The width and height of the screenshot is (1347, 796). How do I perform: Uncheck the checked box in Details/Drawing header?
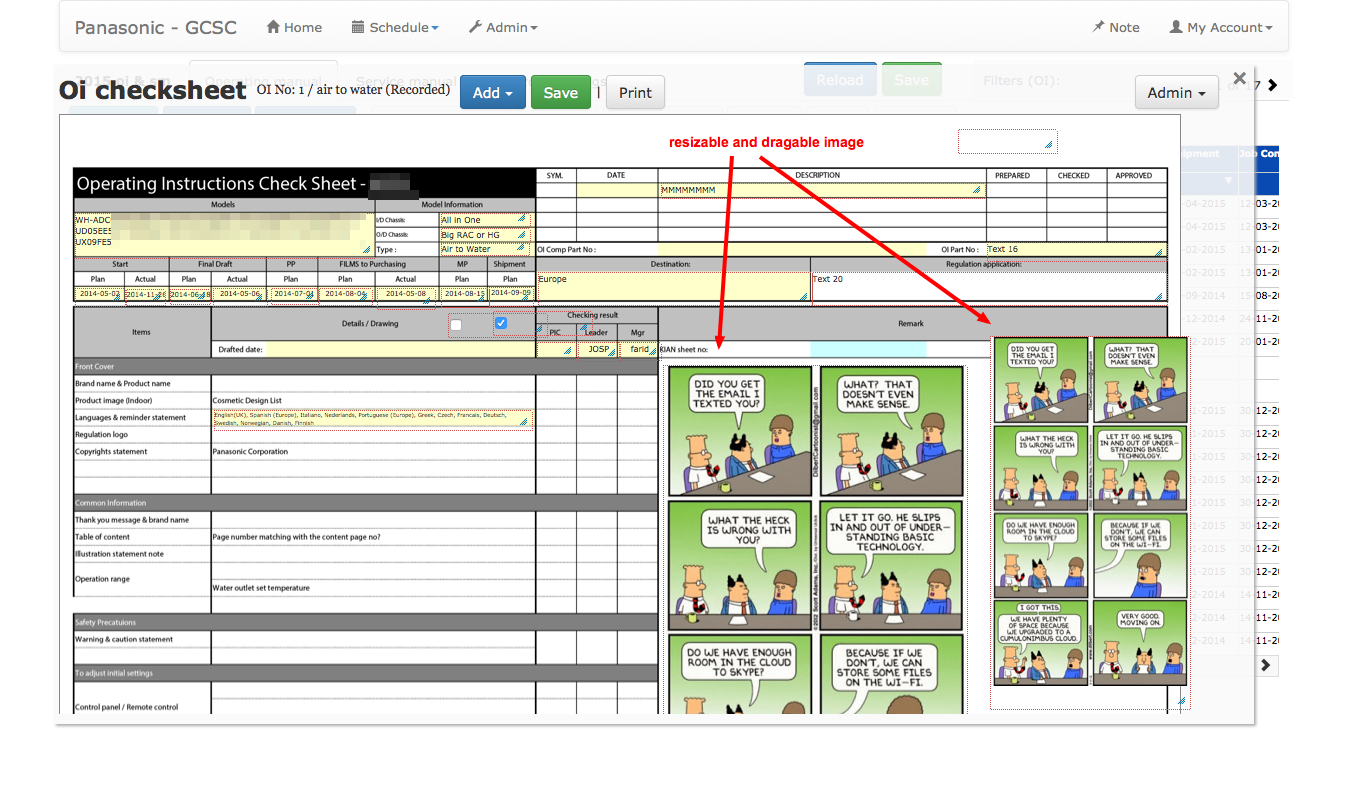(501, 323)
